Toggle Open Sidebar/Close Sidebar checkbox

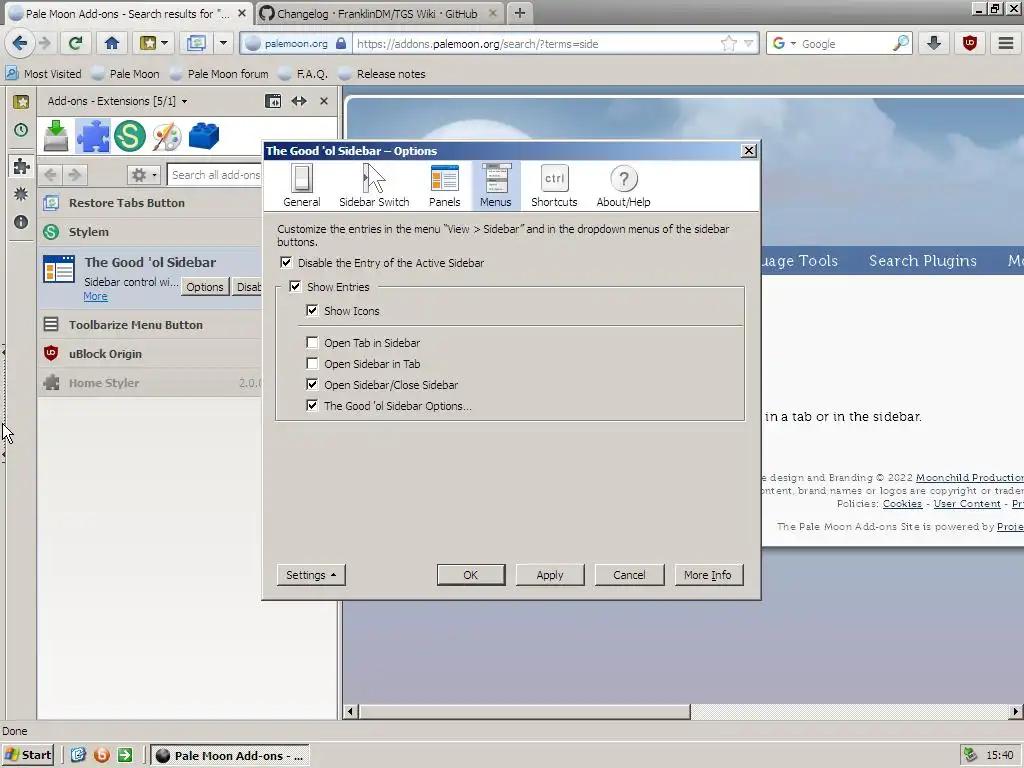click(x=312, y=385)
